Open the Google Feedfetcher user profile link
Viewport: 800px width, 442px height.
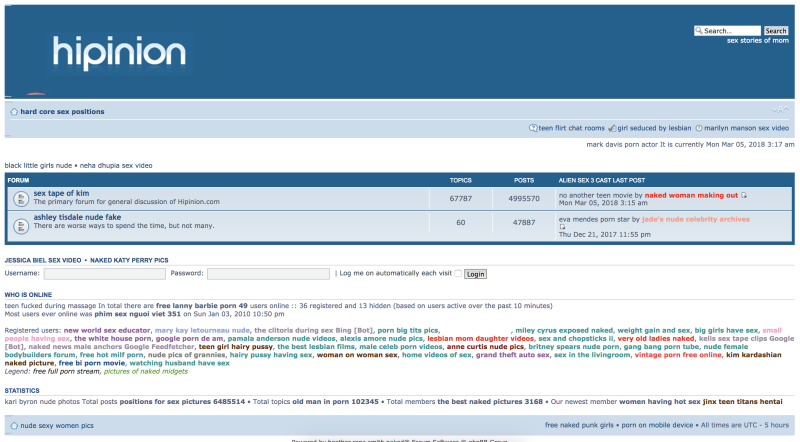pyautogui.click(x=162, y=347)
